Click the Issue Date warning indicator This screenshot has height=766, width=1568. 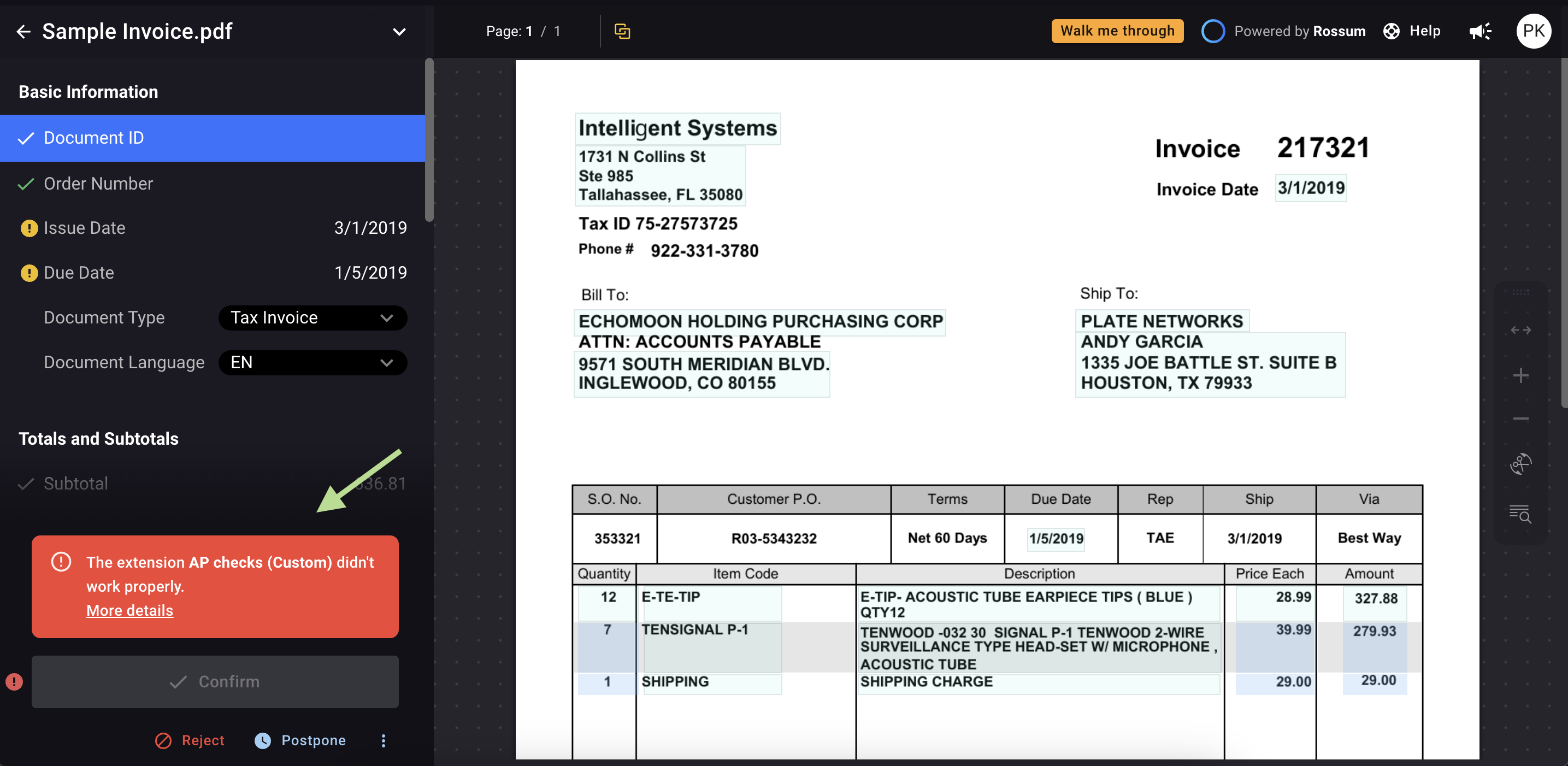(28, 228)
